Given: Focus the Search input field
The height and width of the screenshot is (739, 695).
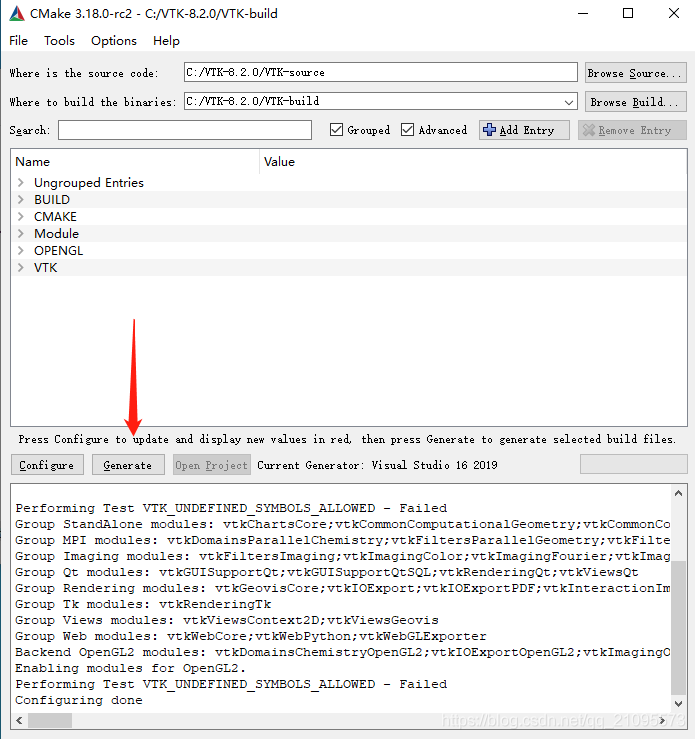Looking at the screenshot, I should point(185,130).
